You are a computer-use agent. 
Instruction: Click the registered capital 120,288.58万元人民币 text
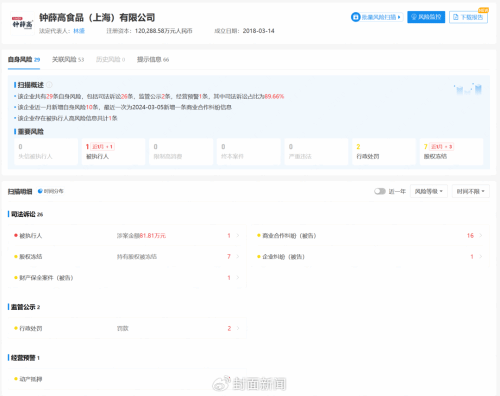click(x=164, y=31)
